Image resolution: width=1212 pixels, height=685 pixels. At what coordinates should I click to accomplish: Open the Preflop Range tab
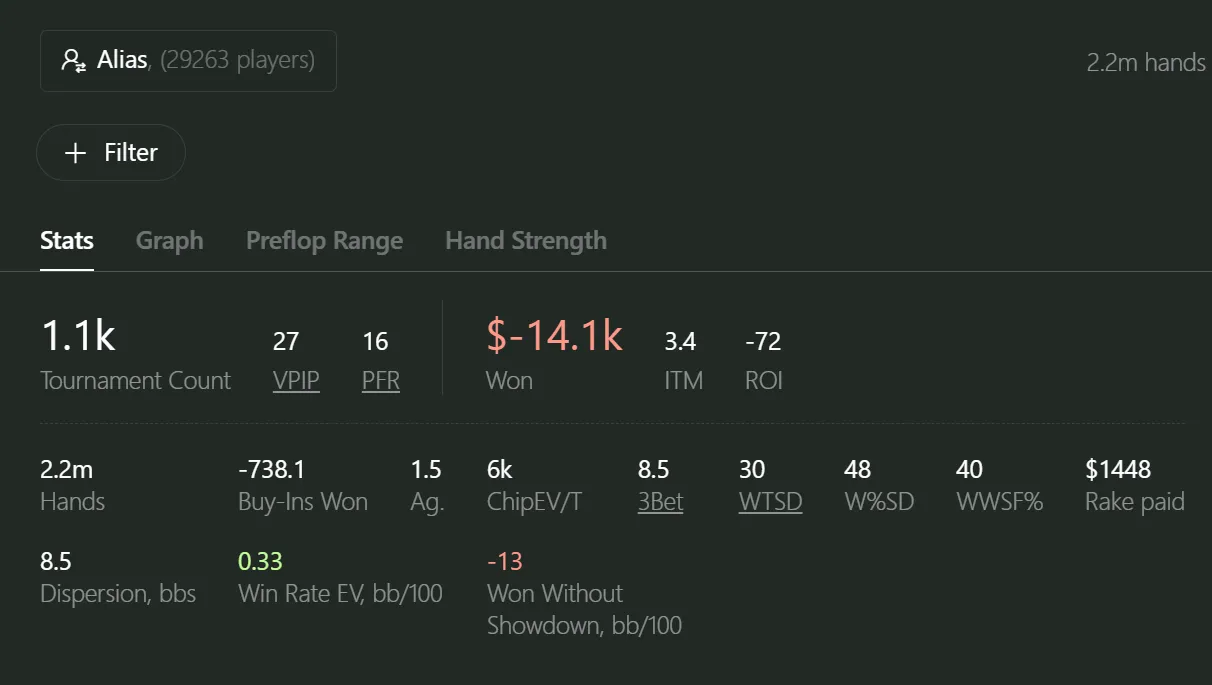click(324, 241)
